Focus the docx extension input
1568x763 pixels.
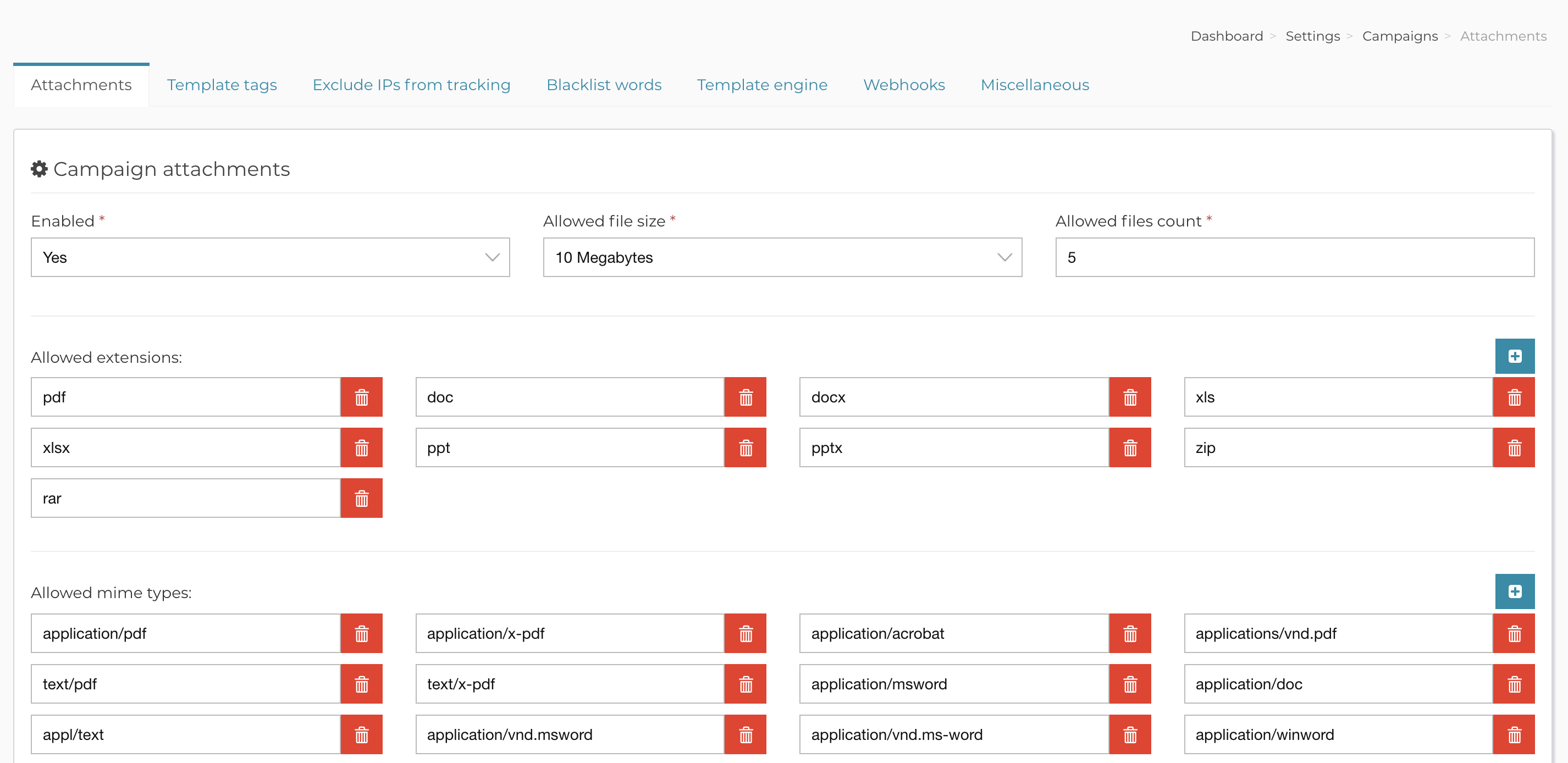[x=954, y=397]
